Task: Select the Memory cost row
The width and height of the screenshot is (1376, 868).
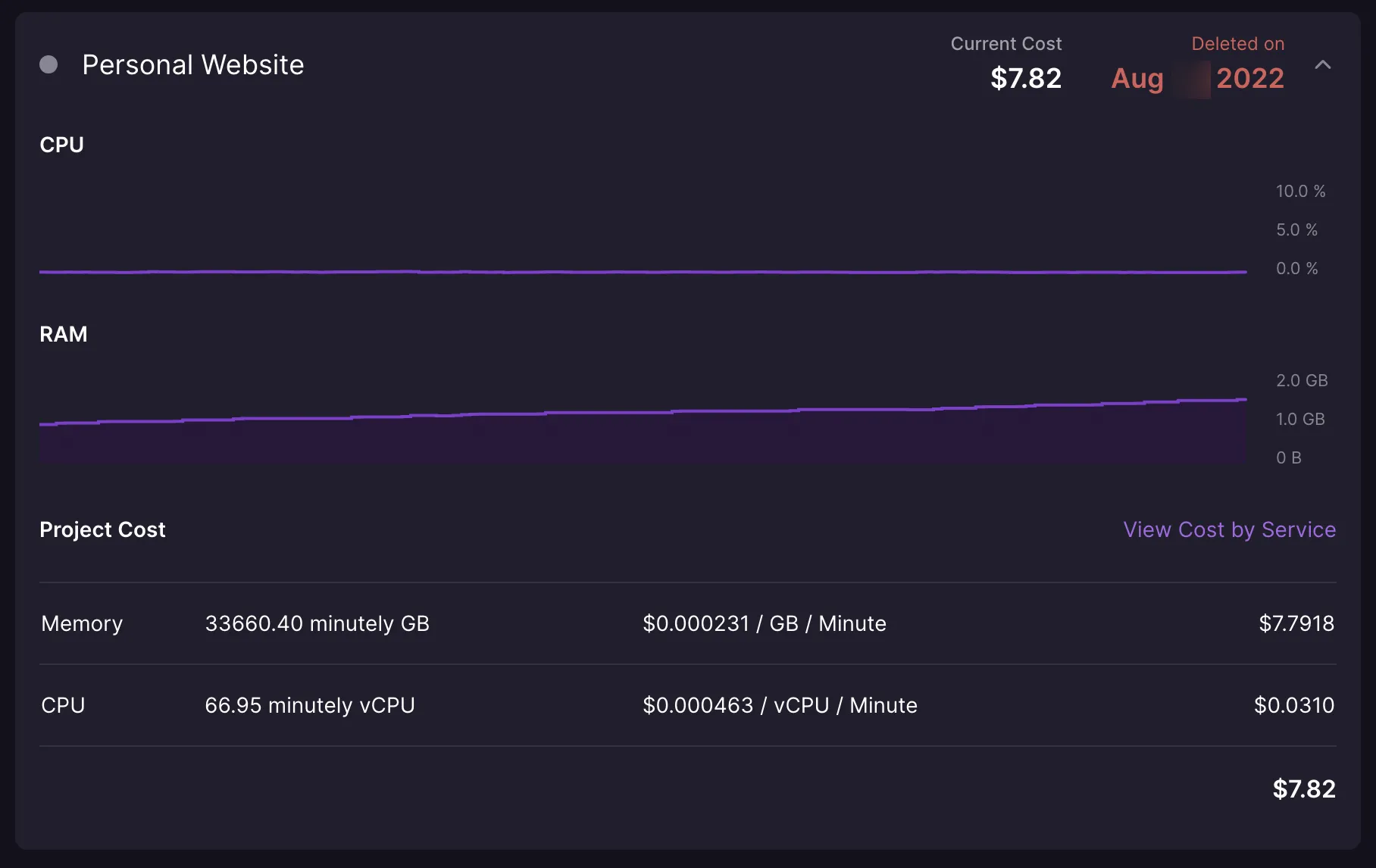Action: pos(82,623)
